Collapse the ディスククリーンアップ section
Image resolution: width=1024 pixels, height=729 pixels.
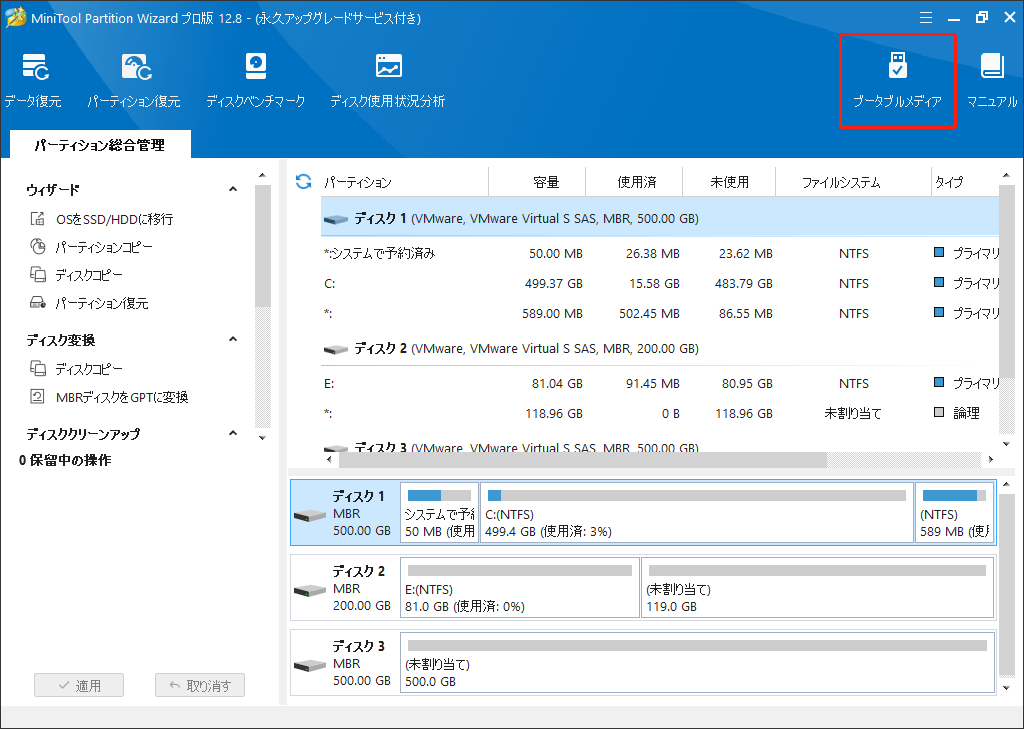(x=233, y=434)
